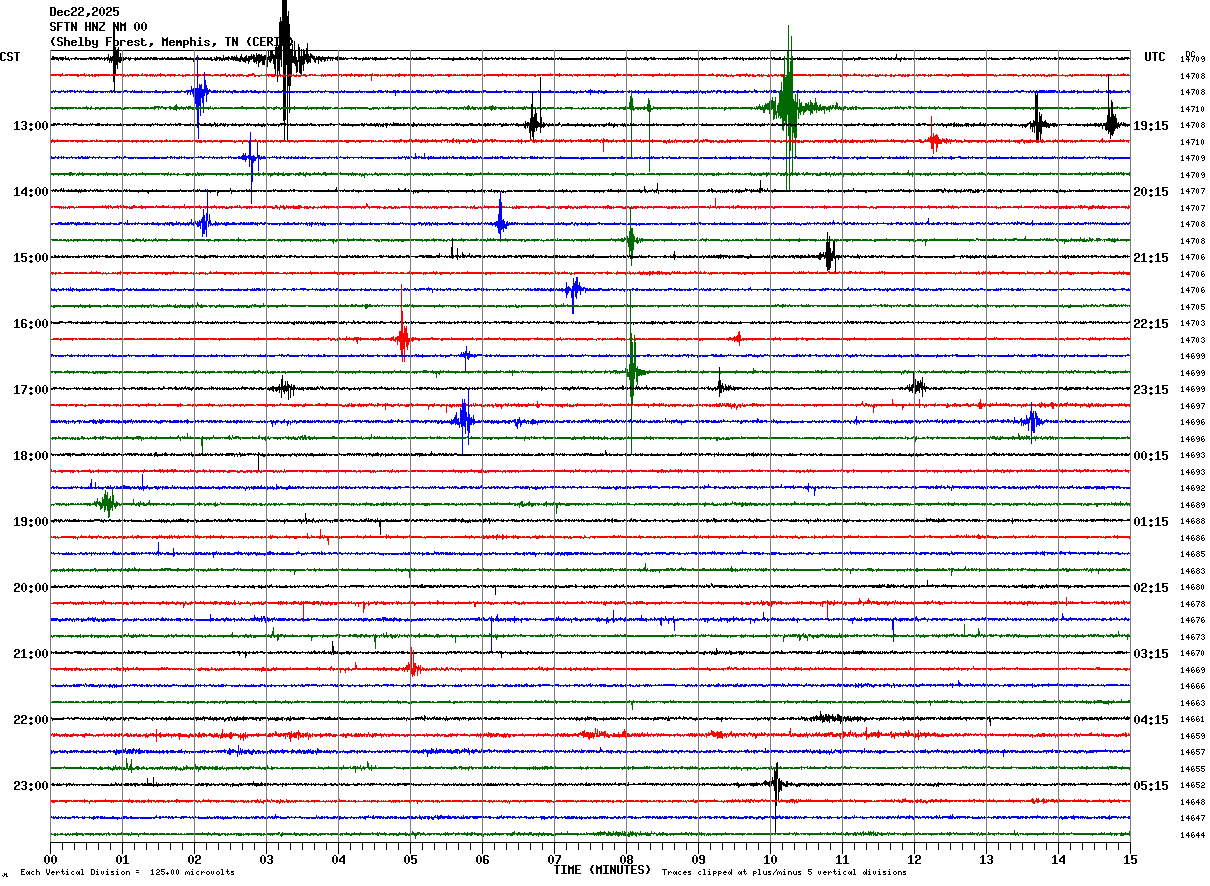Click minute tick label '06' on time axis
The width and height of the screenshot is (1210, 886).
[482, 859]
